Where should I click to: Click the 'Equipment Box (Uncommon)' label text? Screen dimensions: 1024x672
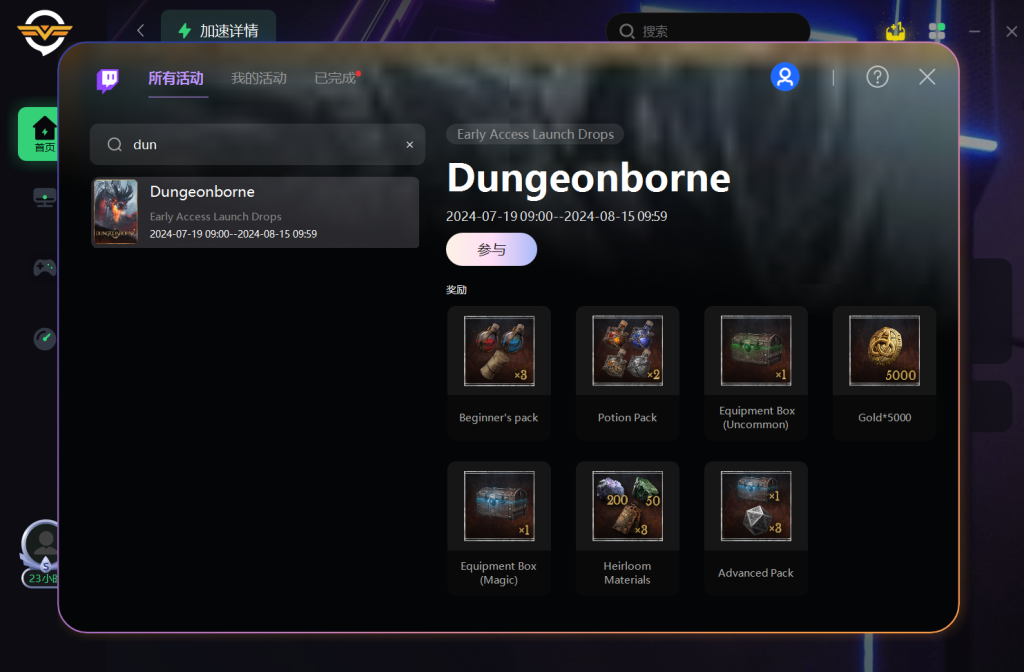[x=756, y=417]
